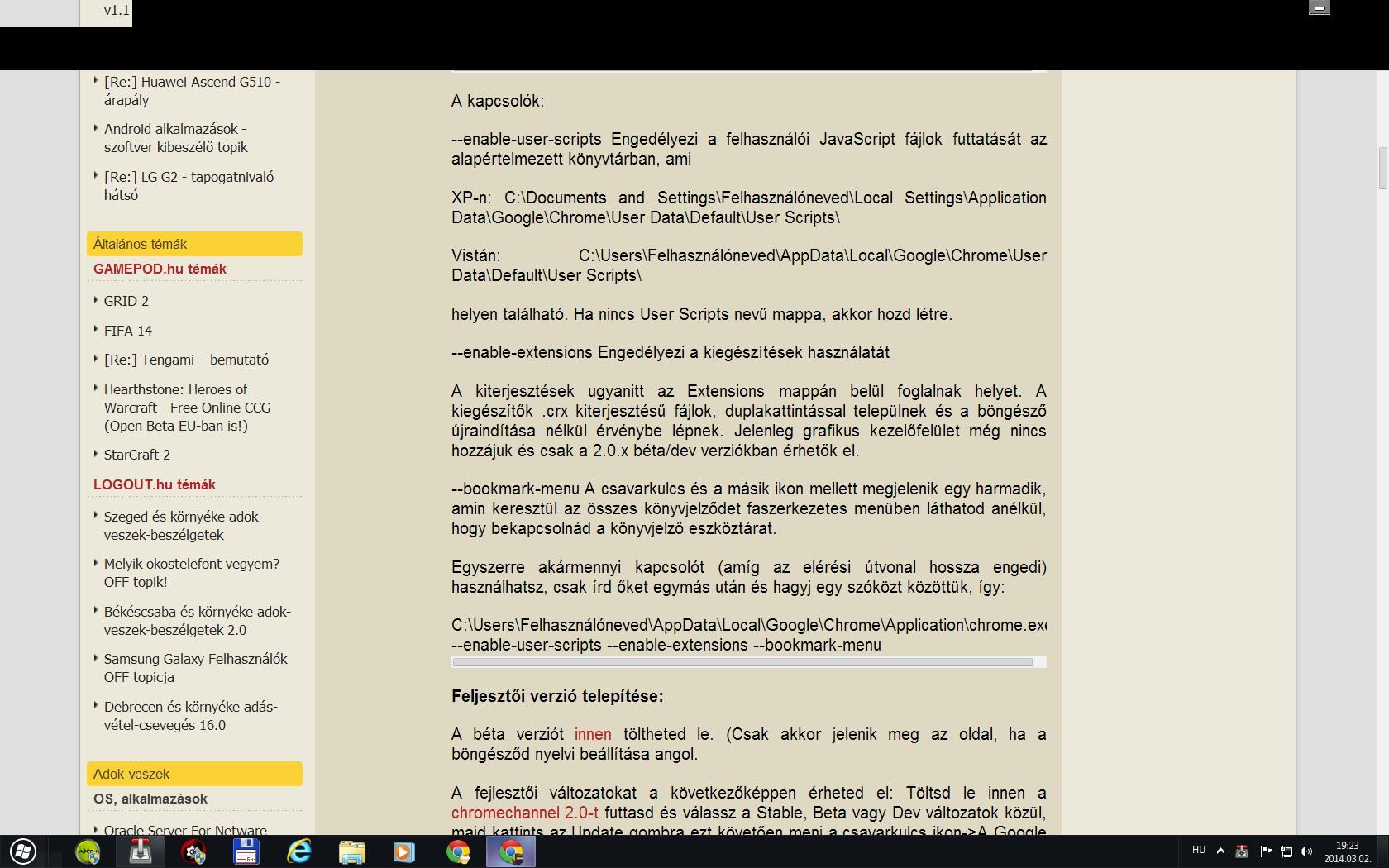Open 'LG G2 - tapogatnivaló hátsó' topic

(x=189, y=186)
